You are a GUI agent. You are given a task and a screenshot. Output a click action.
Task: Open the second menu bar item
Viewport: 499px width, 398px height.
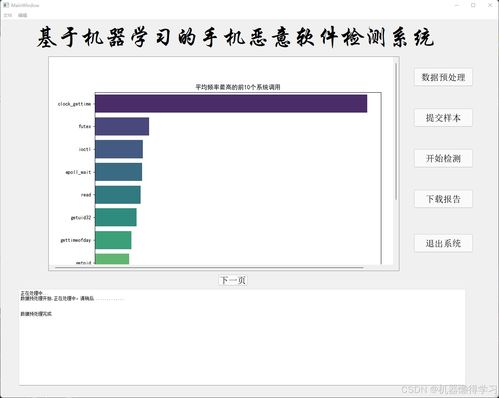(x=23, y=15)
